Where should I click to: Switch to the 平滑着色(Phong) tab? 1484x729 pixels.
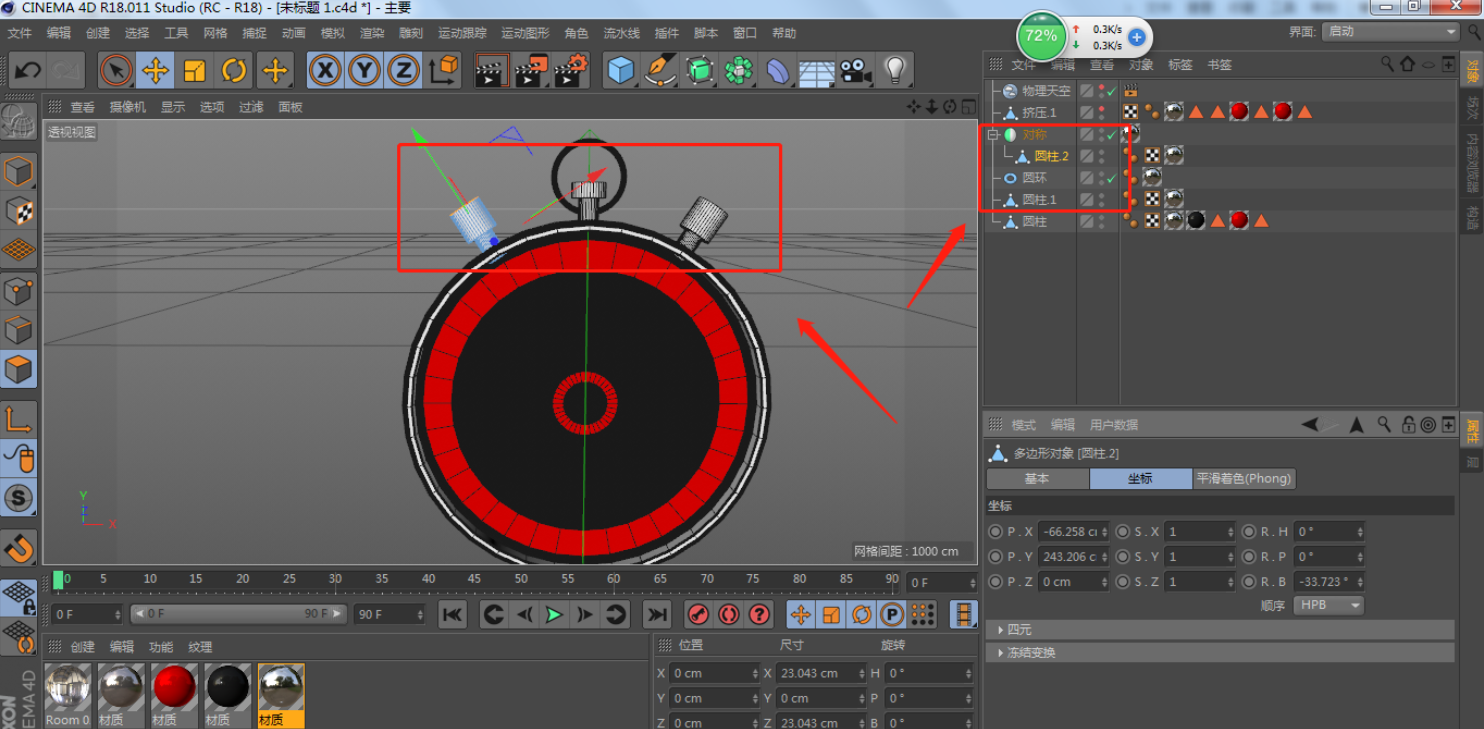pyautogui.click(x=1245, y=478)
